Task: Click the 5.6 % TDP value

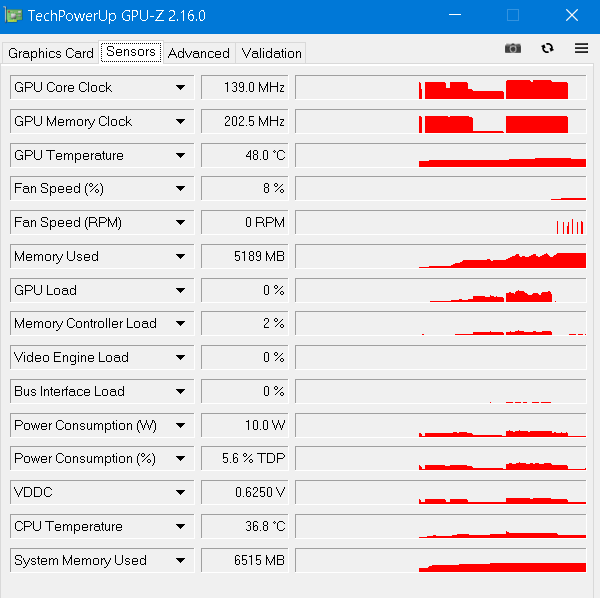Action: coord(245,458)
